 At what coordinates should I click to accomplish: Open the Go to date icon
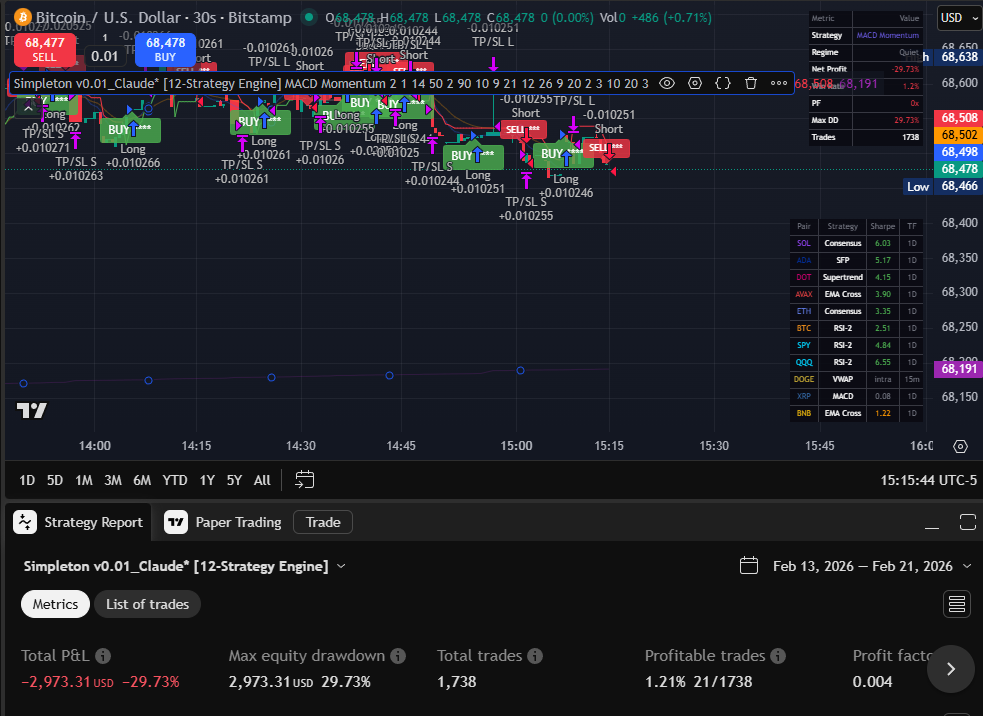pyautogui.click(x=303, y=480)
